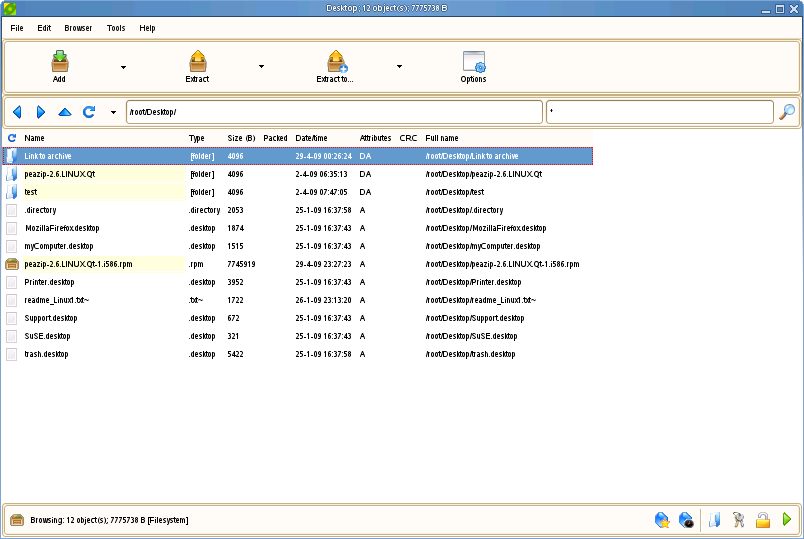Click the Add to archive icon
Image resolution: width=804 pixels, height=539 pixels.
tap(59, 62)
